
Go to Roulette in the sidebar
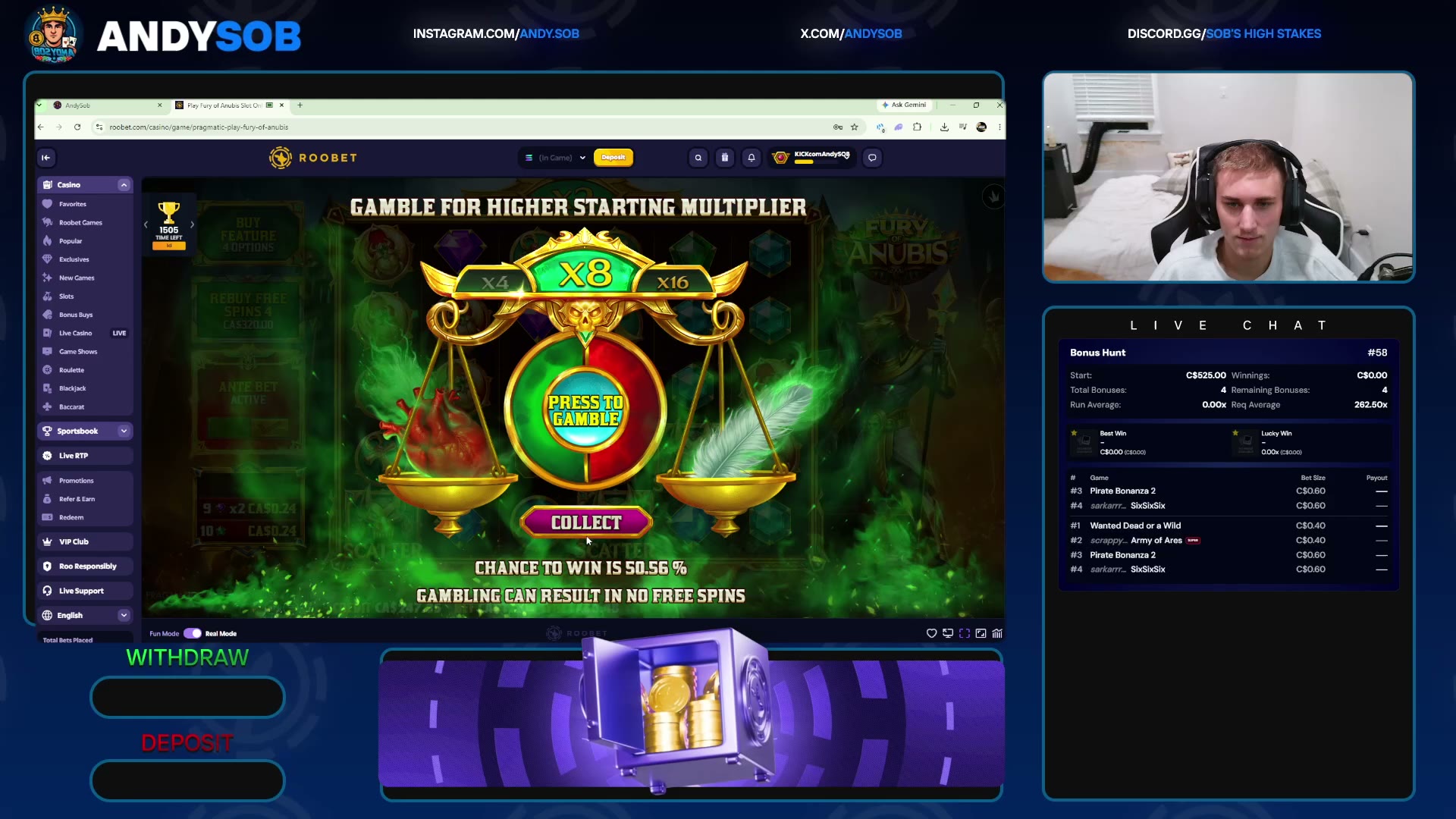pyautogui.click(x=71, y=370)
